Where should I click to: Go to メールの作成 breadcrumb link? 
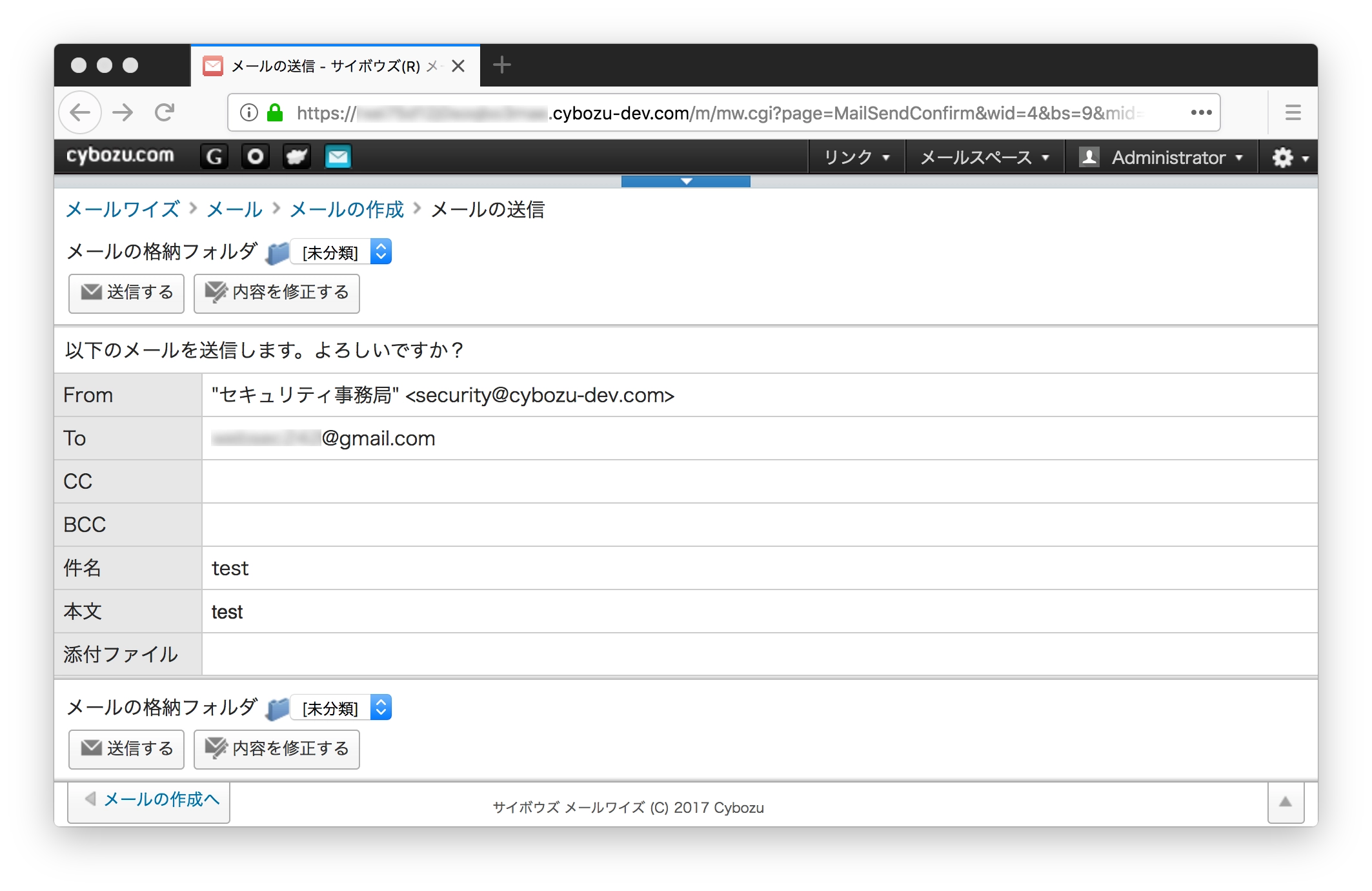(x=347, y=210)
